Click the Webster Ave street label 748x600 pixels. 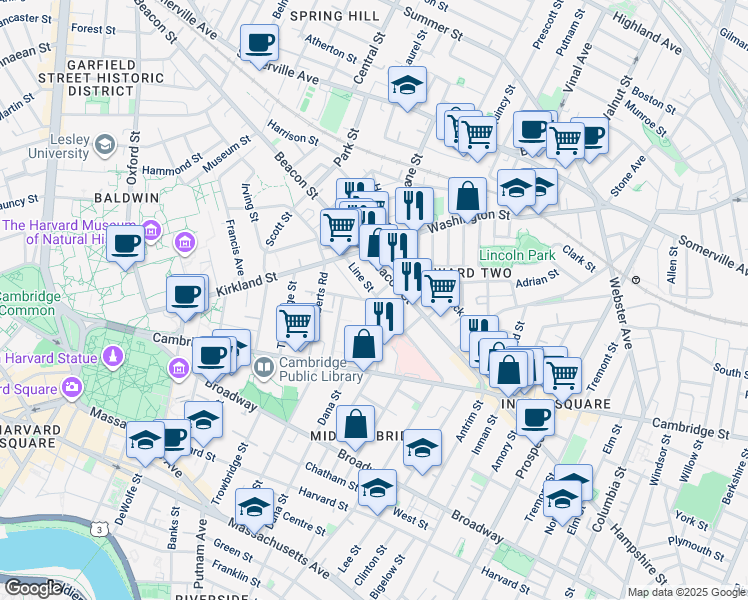(620, 312)
